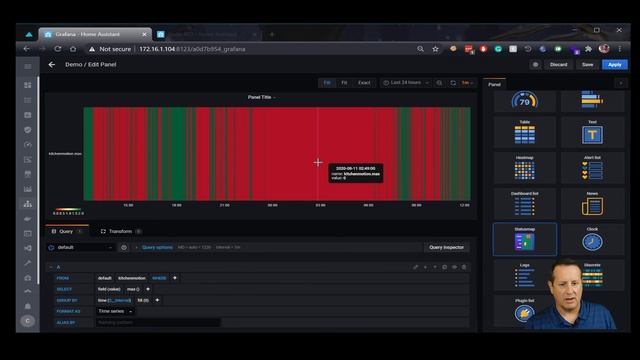Open the Chrome profile avatar
Screen dimensions: 640x360
(x=604, y=49)
